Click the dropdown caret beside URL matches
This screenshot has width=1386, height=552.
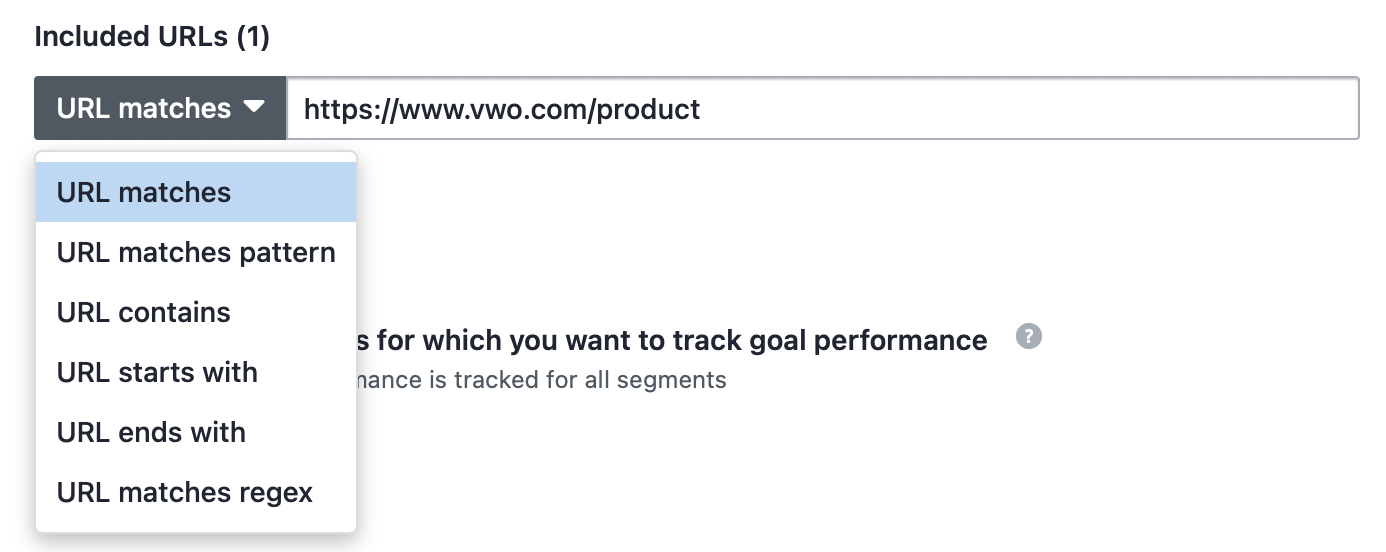pyautogui.click(x=254, y=107)
